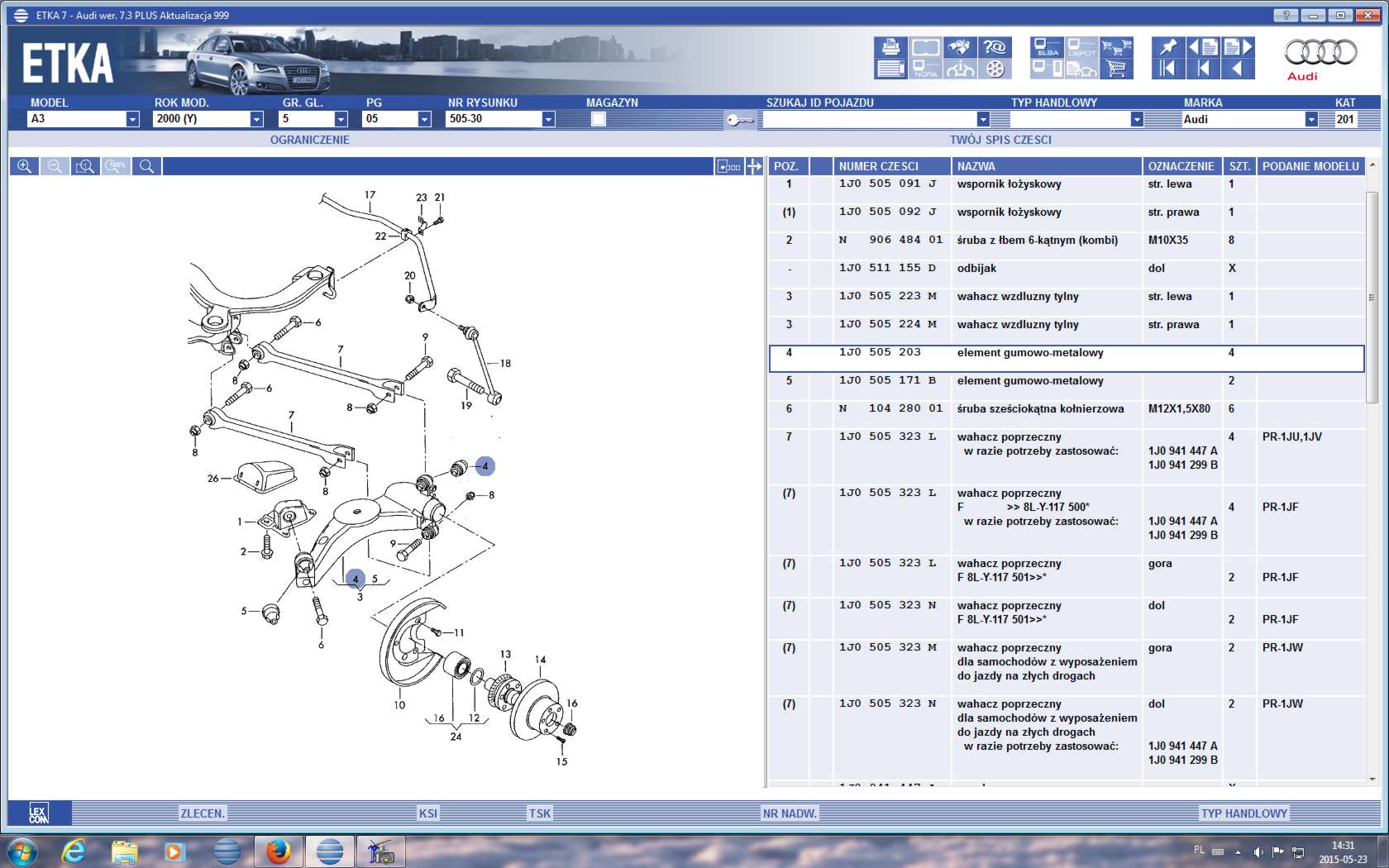Click the OZNACZENIE column header

coord(1182,166)
